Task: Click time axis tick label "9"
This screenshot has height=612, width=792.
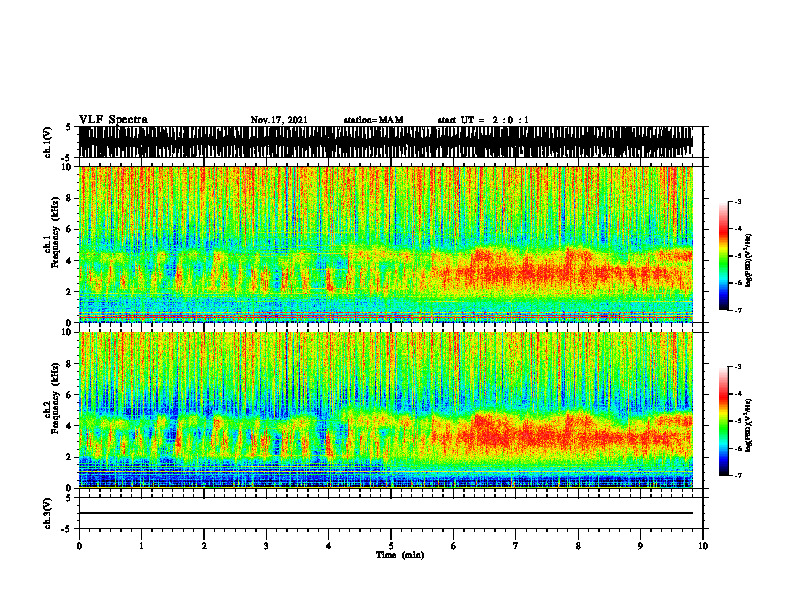Action: (640, 545)
